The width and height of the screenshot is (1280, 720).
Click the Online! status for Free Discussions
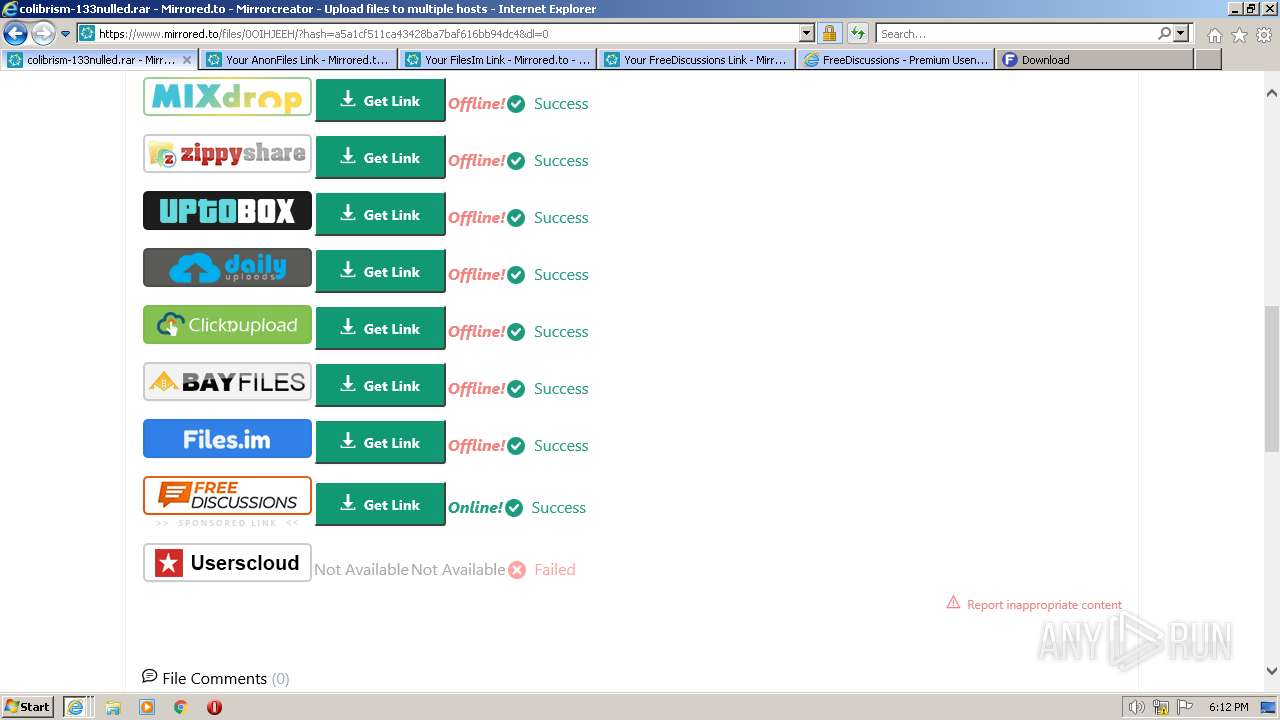pos(475,507)
